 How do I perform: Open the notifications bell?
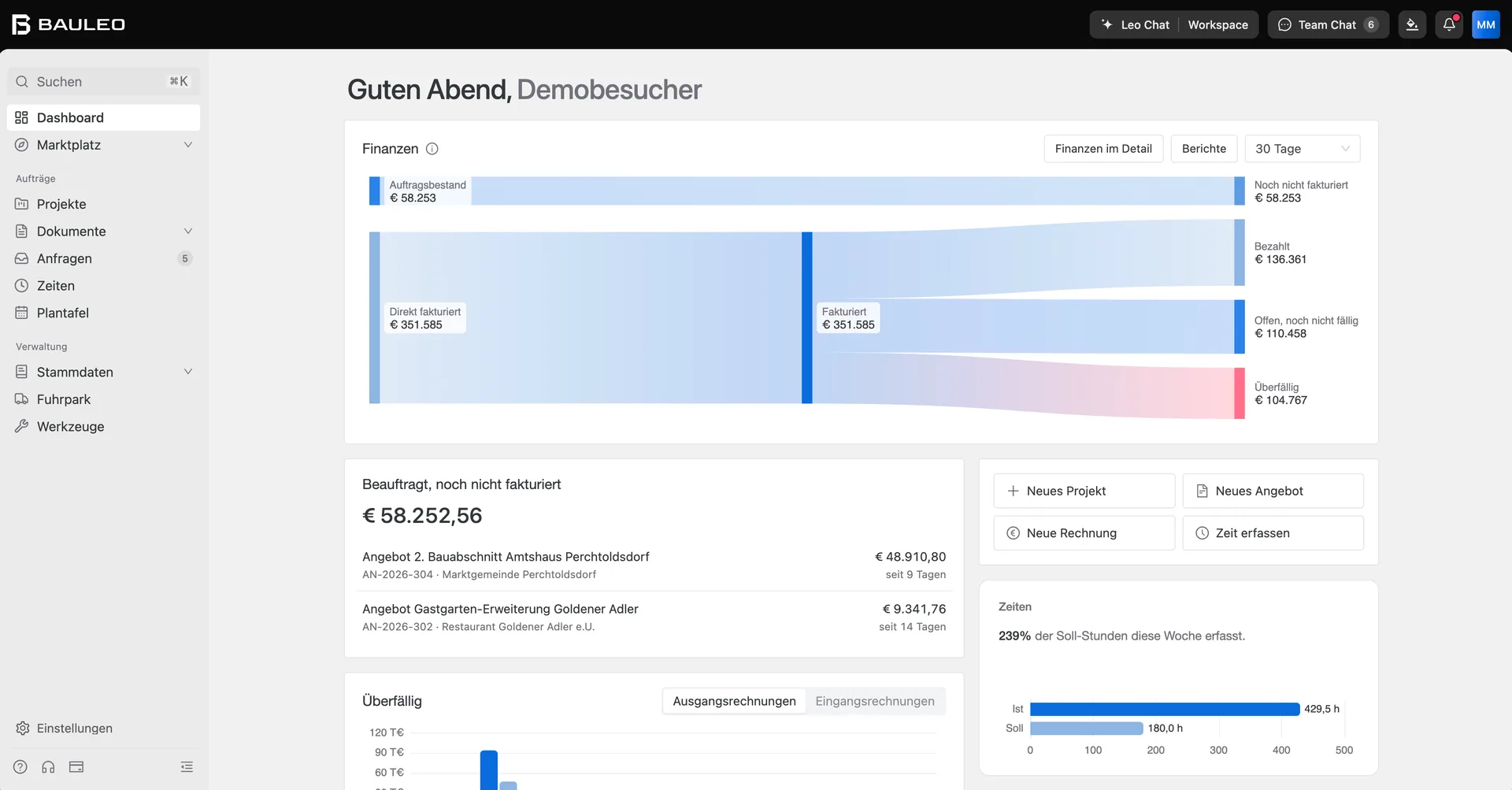coord(1449,24)
